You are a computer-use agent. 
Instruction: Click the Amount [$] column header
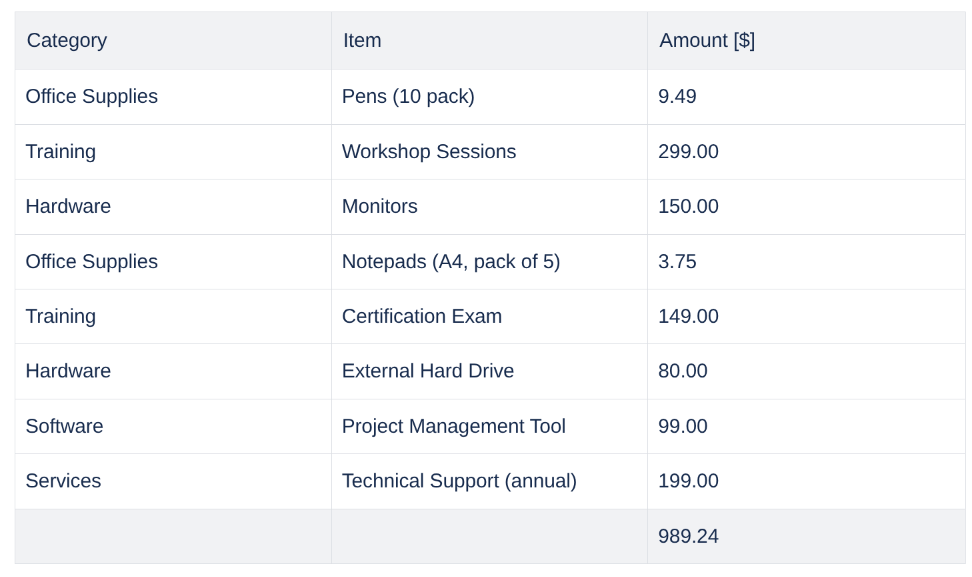707,41
